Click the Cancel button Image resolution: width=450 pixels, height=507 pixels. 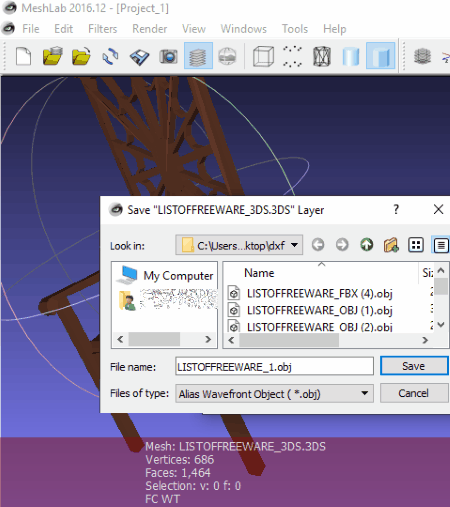coord(414,393)
